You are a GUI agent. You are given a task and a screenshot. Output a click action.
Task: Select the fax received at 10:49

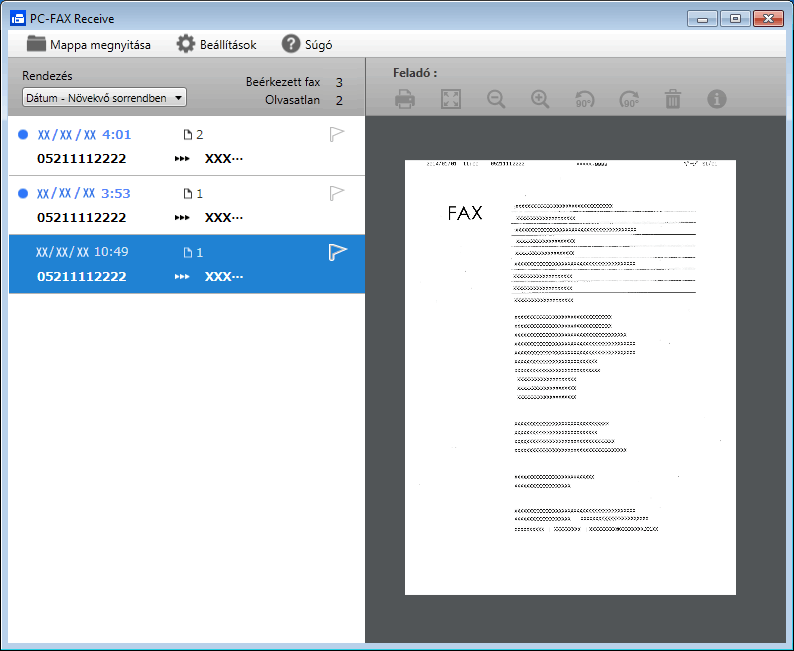point(187,264)
